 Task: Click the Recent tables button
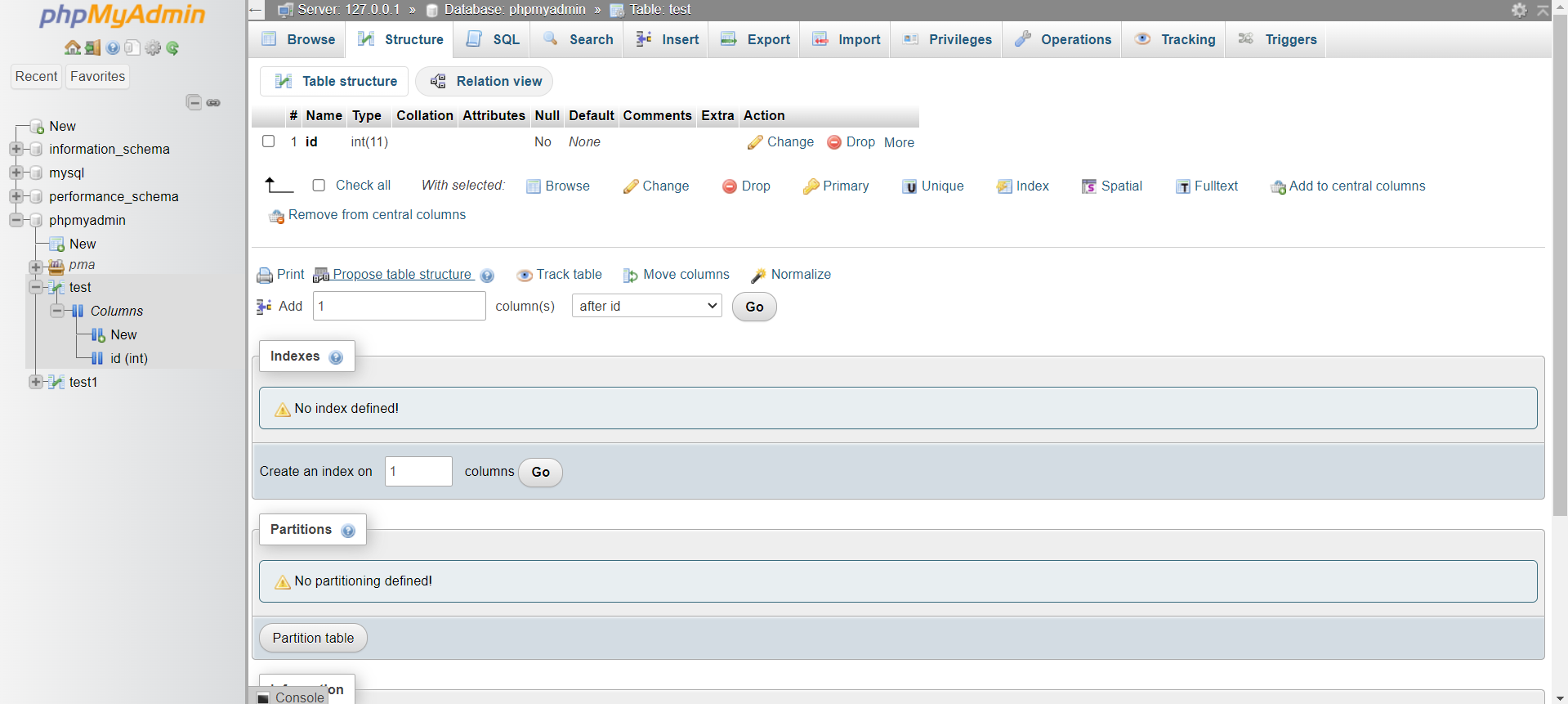coord(37,76)
